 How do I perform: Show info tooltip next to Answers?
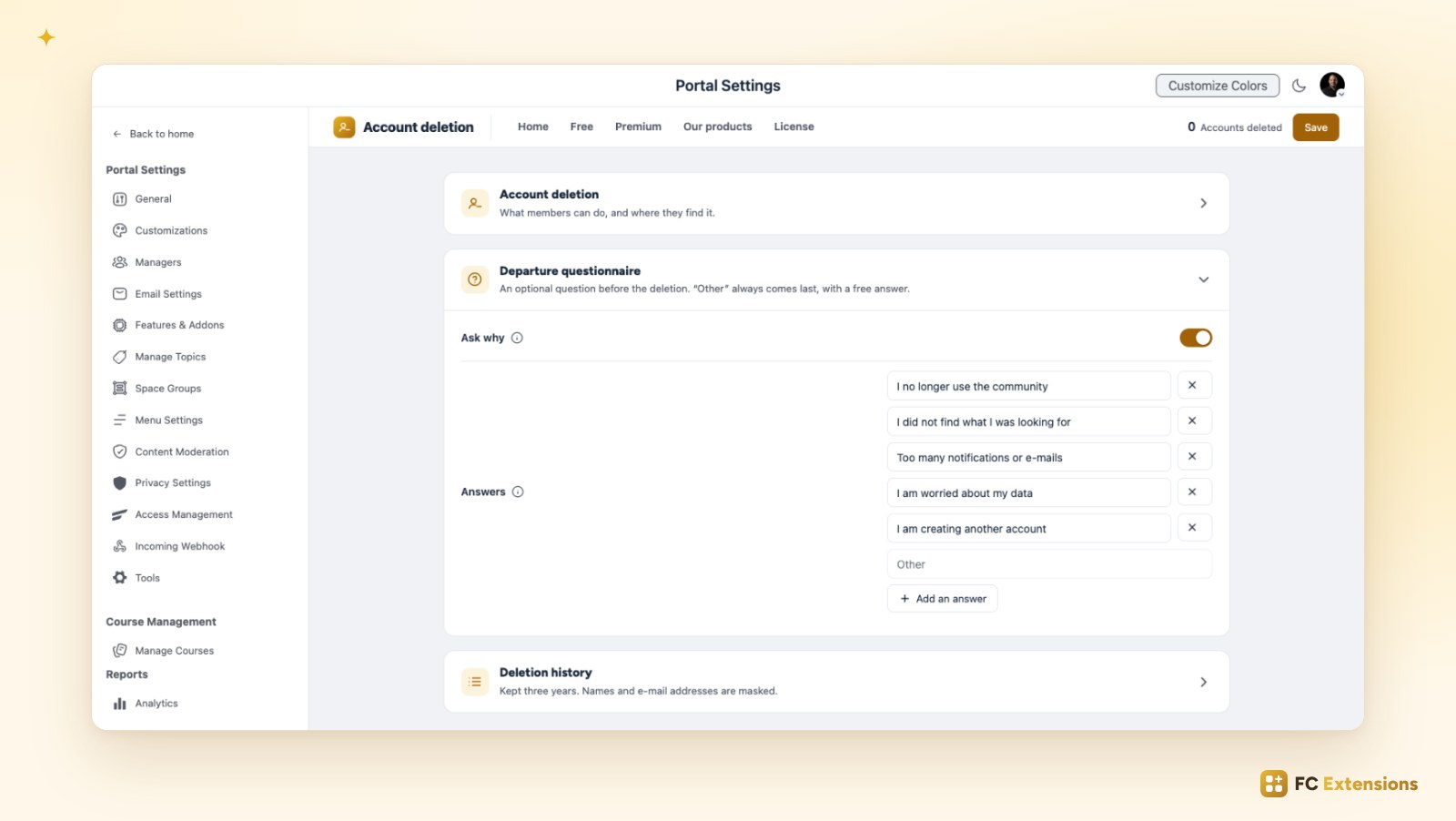point(518,492)
